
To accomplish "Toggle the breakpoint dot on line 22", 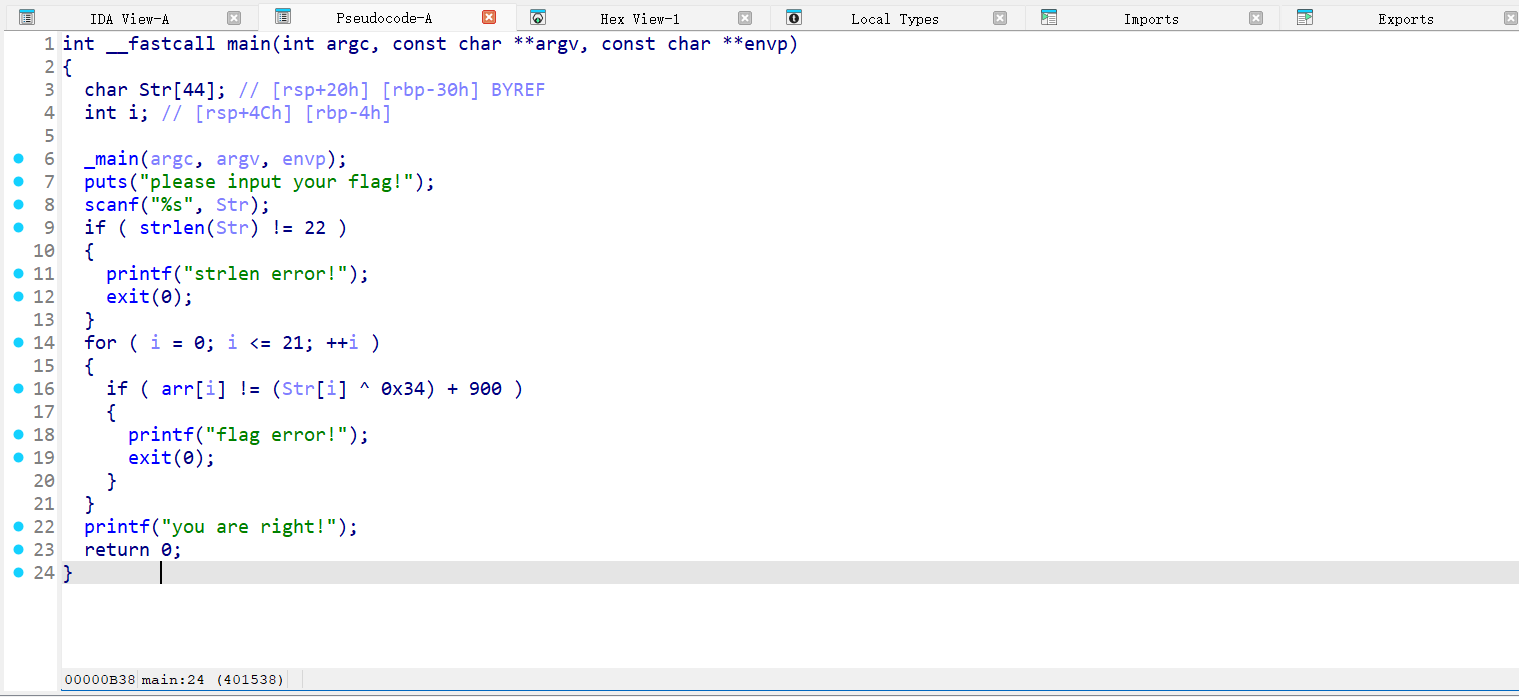I will pos(18,527).
